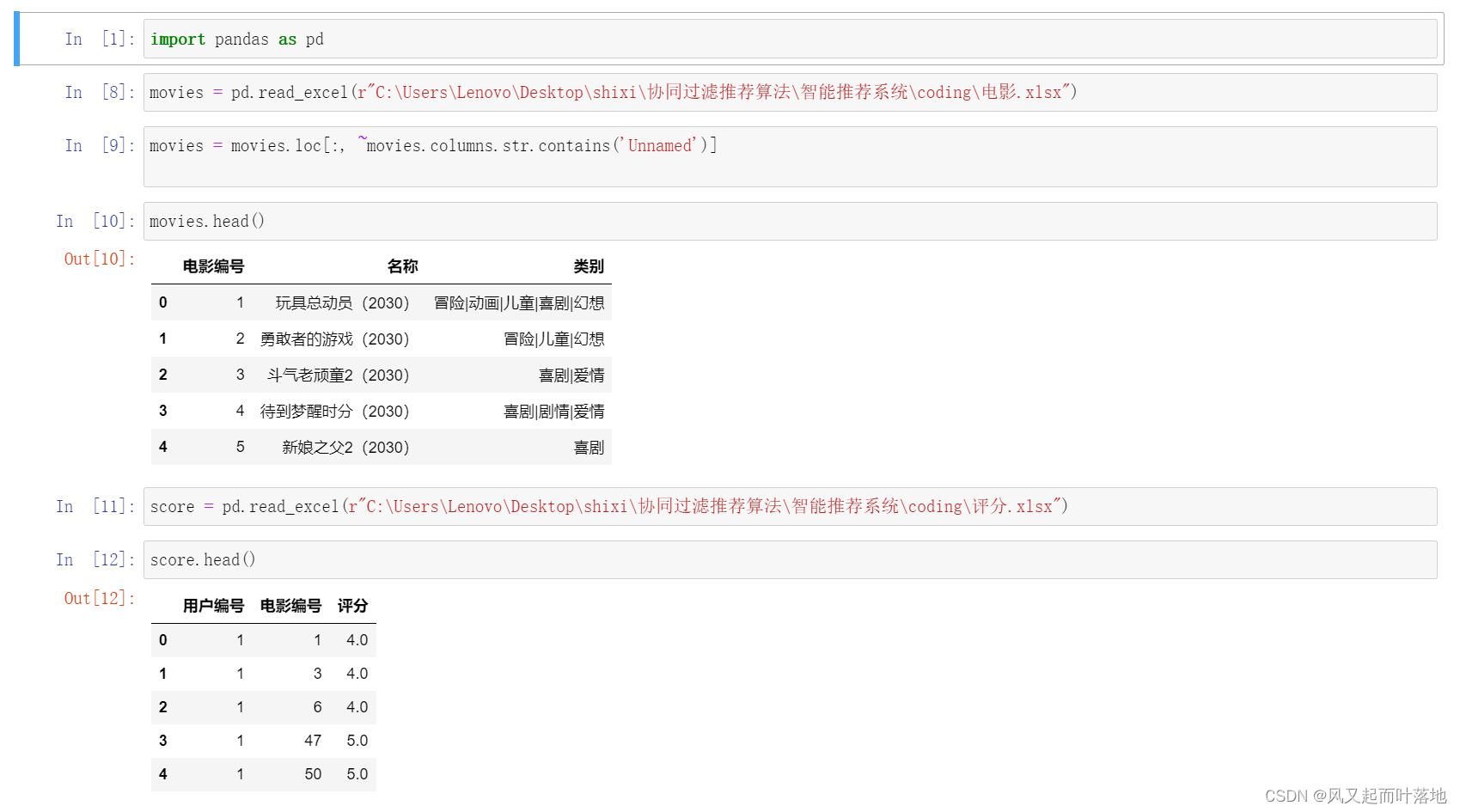1460x812 pixels.
Task: Click the In [10] prompt label
Action: [x=95, y=221]
